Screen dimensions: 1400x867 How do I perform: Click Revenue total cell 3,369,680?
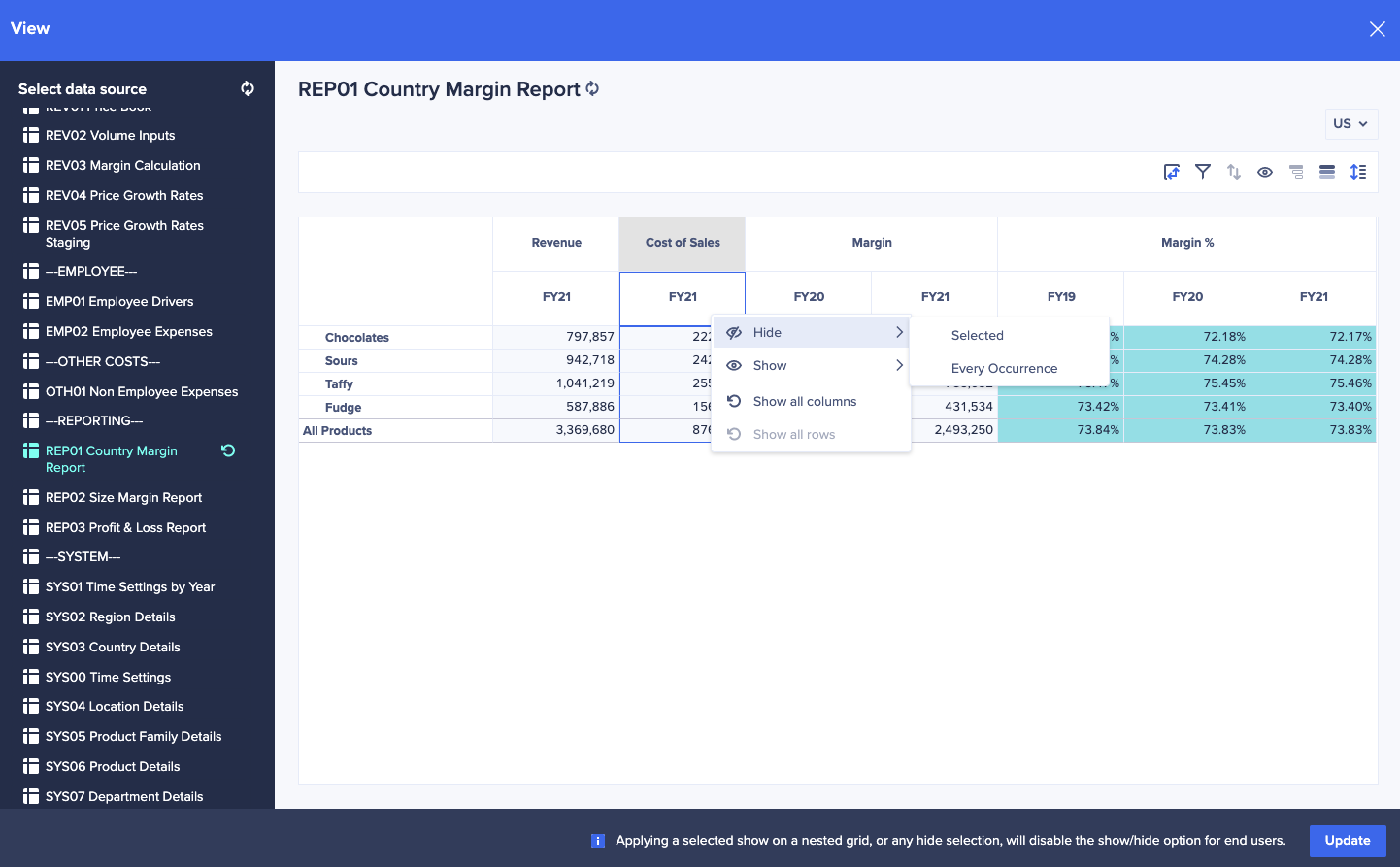(556, 430)
